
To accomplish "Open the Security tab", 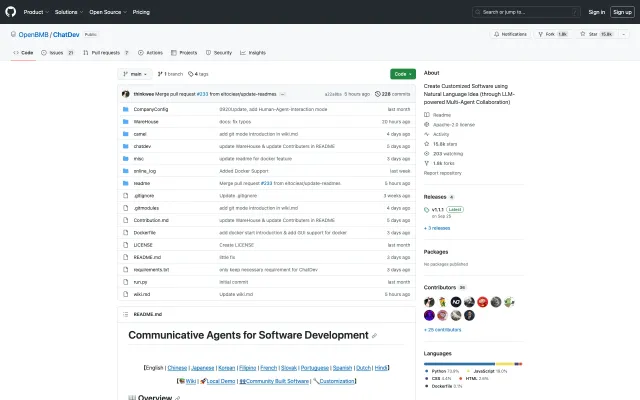I will pyautogui.click(x=219, y=53).
